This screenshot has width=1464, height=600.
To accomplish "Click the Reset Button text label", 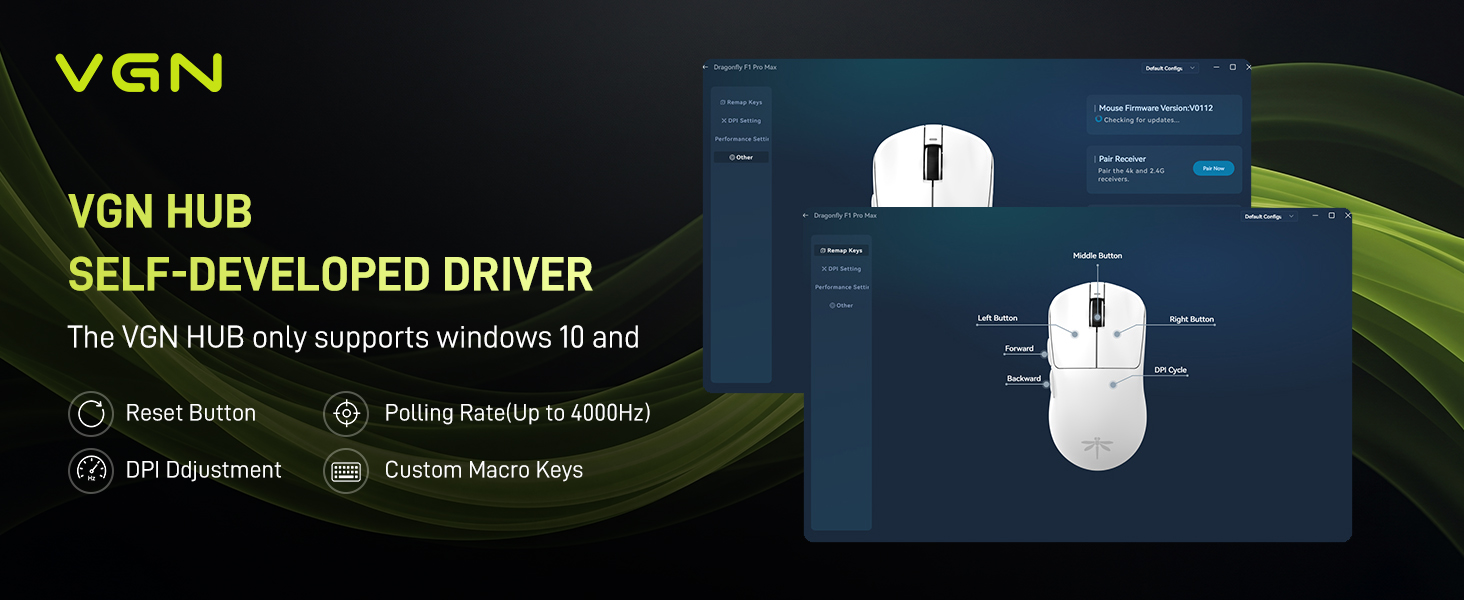I will [191, 413].
